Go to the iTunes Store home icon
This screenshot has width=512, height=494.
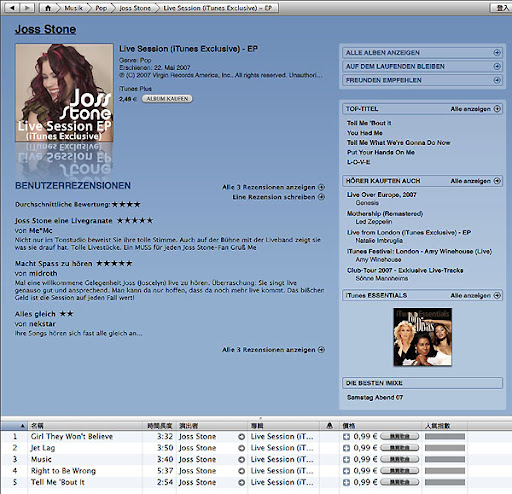click(x=48, y=8)
